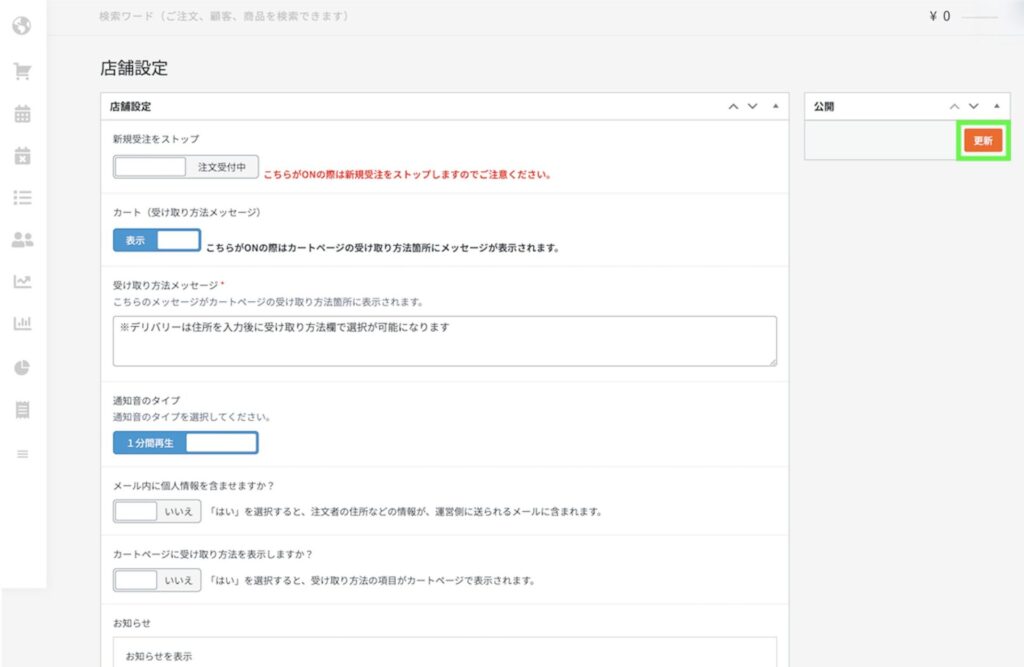Open the shopping cart section in sidebar
The width and height of the screenshot is (1024, 667).
point(22,71)
